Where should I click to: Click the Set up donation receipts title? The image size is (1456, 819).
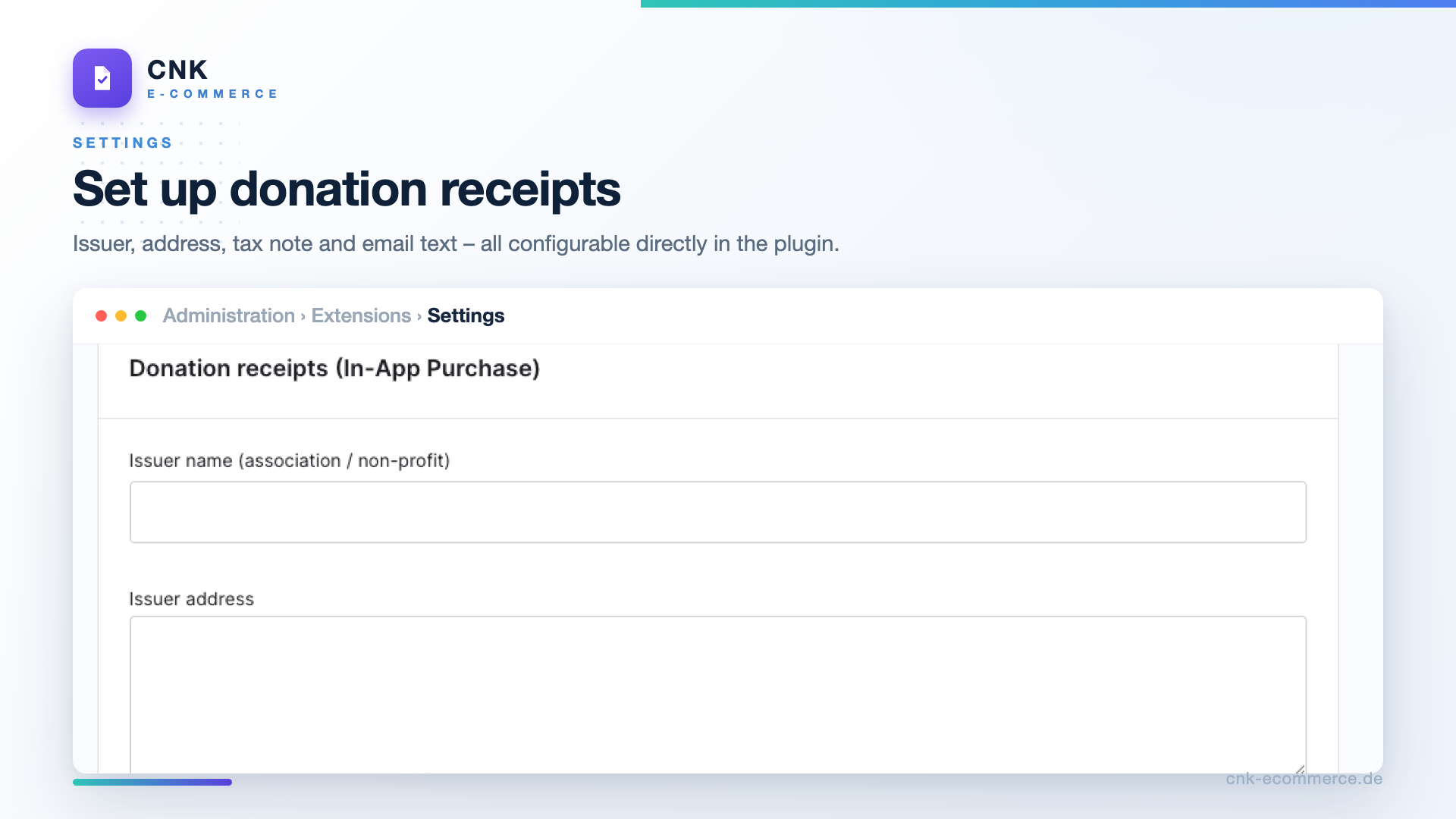[x=347, y=189]
